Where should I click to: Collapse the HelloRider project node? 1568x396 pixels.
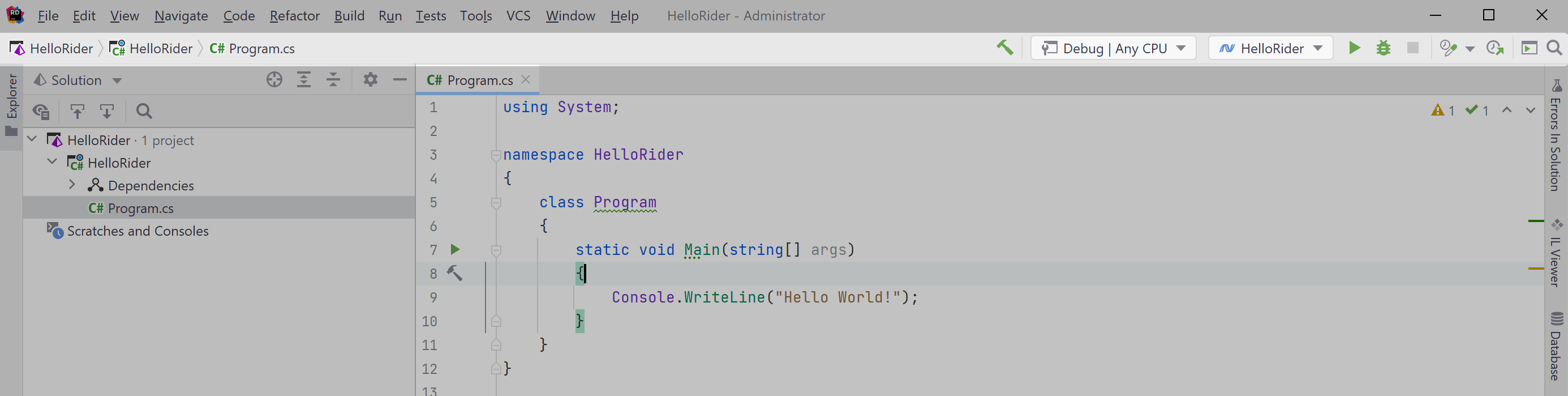pyautogui.click(x=51, y=162)
